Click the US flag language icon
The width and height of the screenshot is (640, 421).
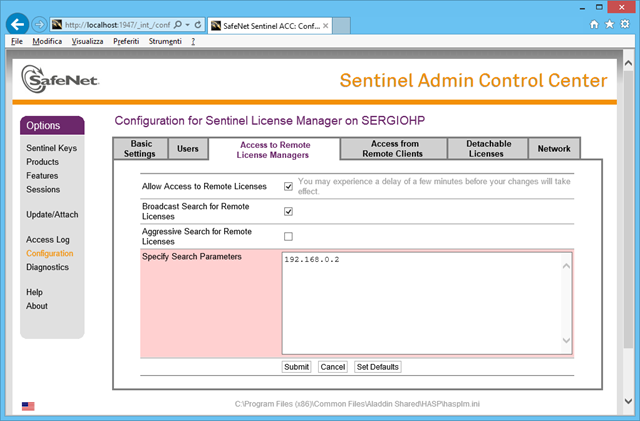[x=28, y=406]
